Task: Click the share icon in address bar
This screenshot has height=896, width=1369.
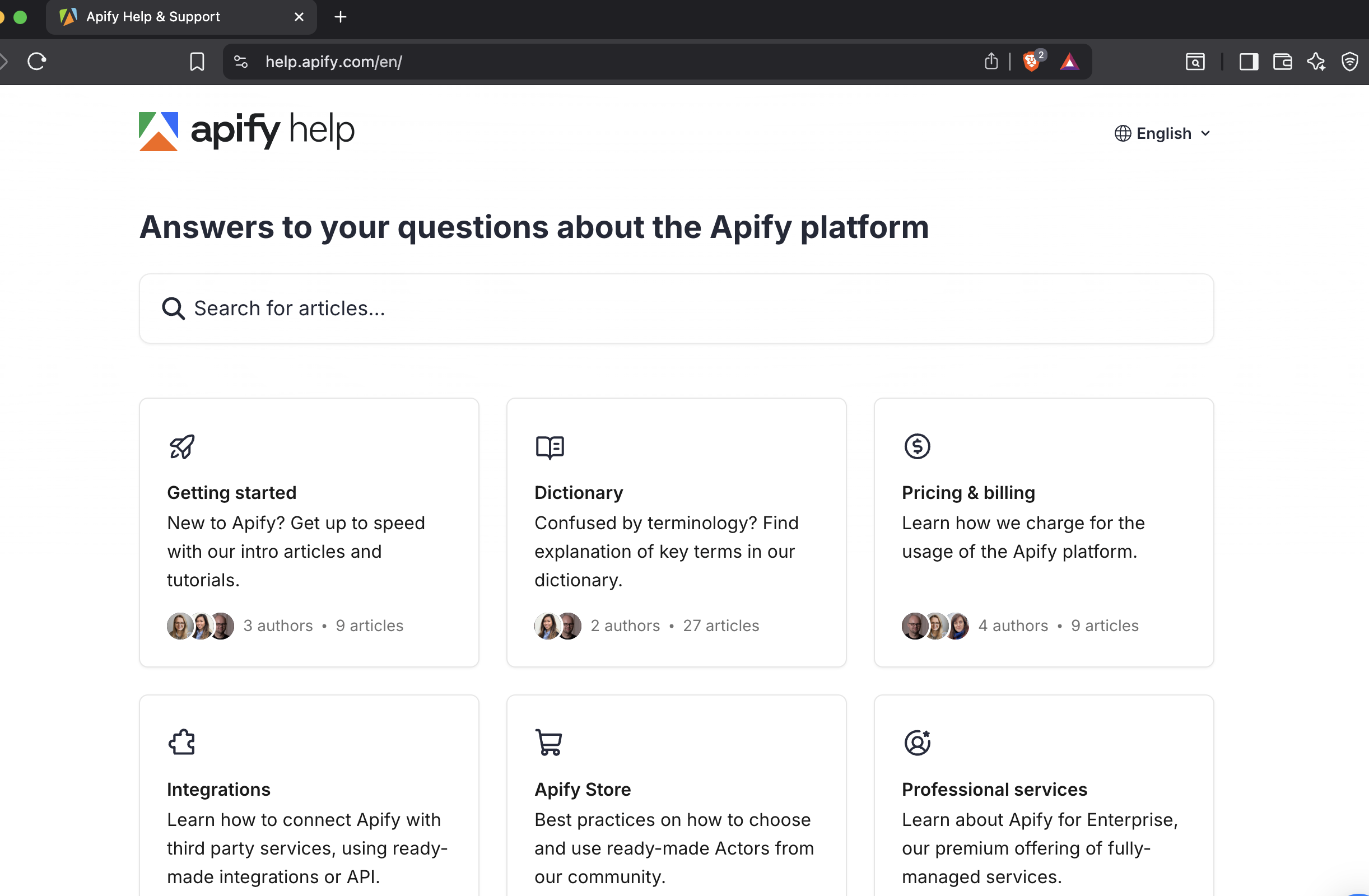Action: pyautogui.click(x=991, y=61)
